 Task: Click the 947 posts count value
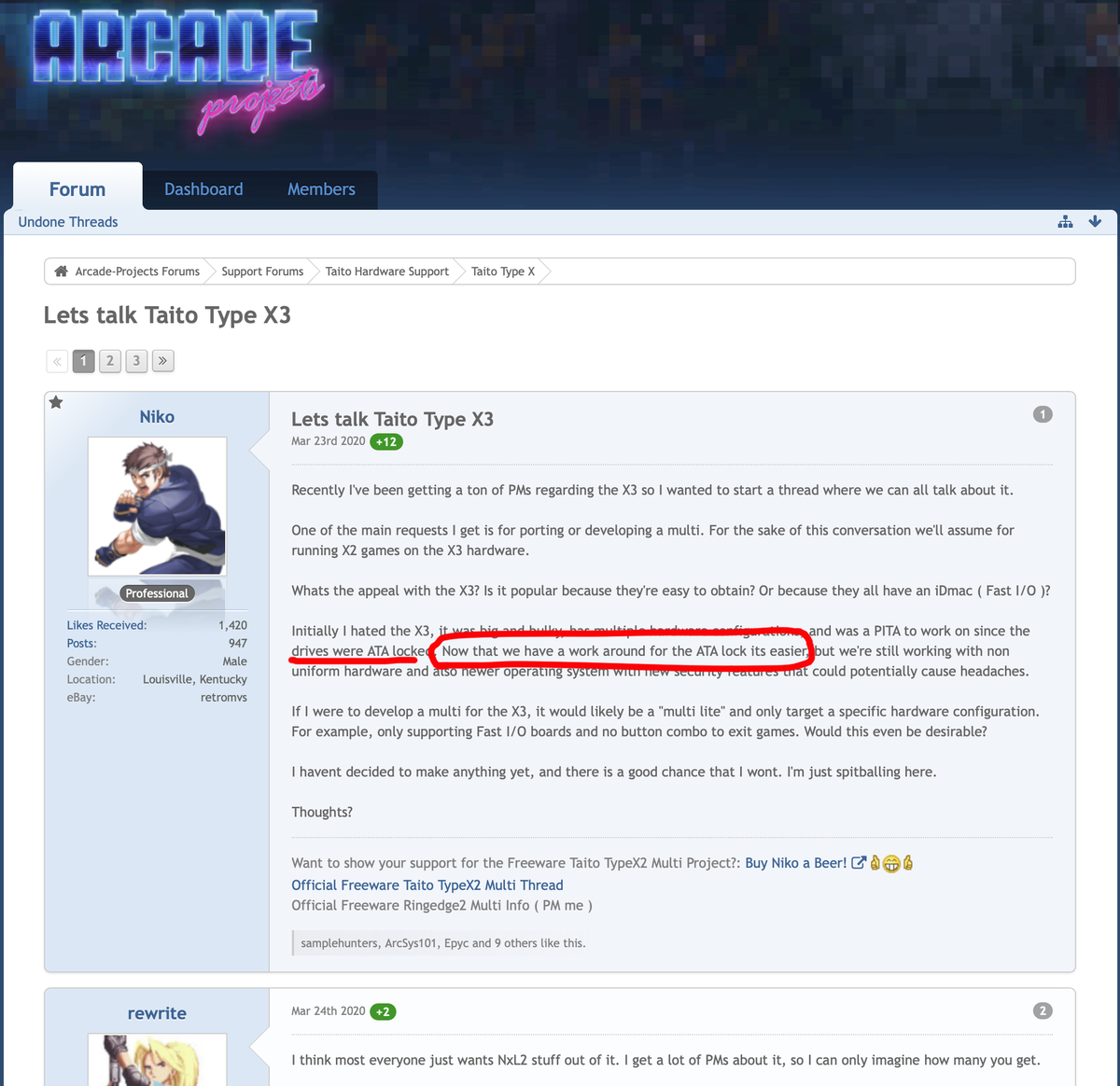(238, 643)
